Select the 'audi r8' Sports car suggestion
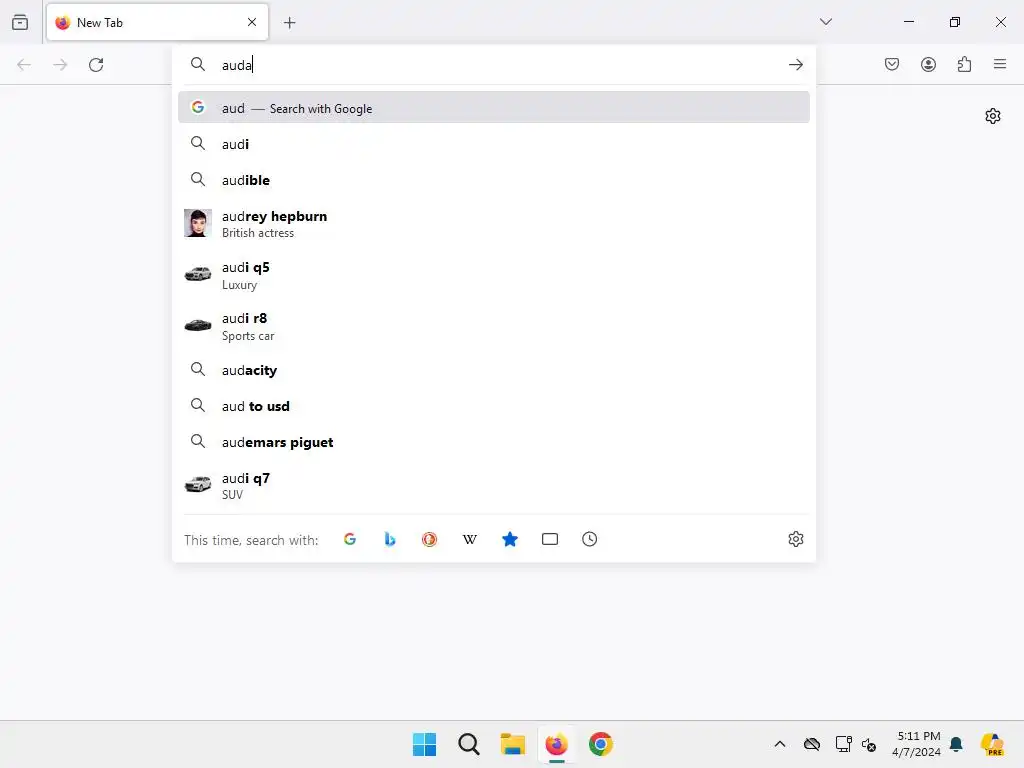 tap(494, 326)
